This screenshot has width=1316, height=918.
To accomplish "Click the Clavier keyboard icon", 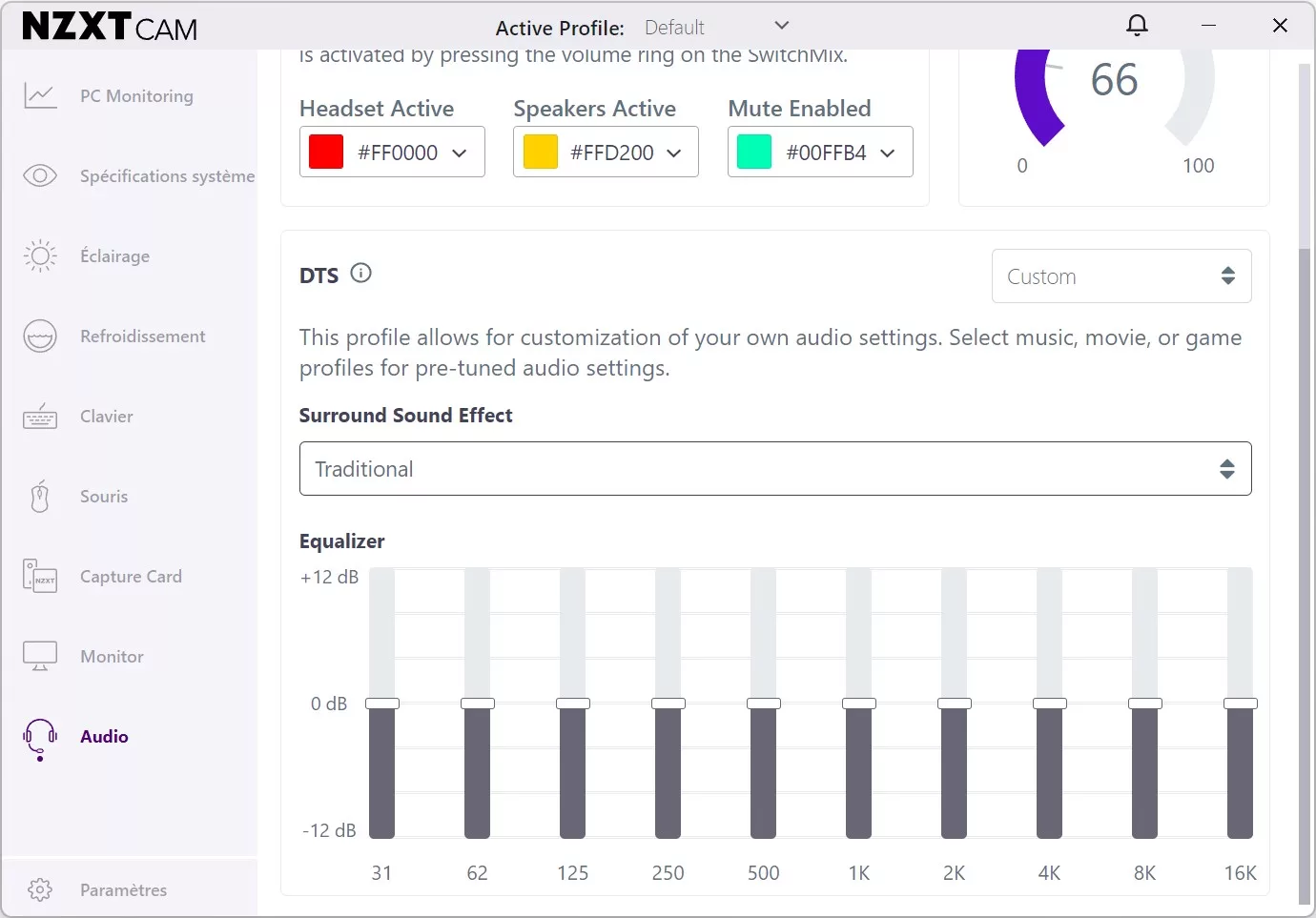I will click(x=40, y=417).
